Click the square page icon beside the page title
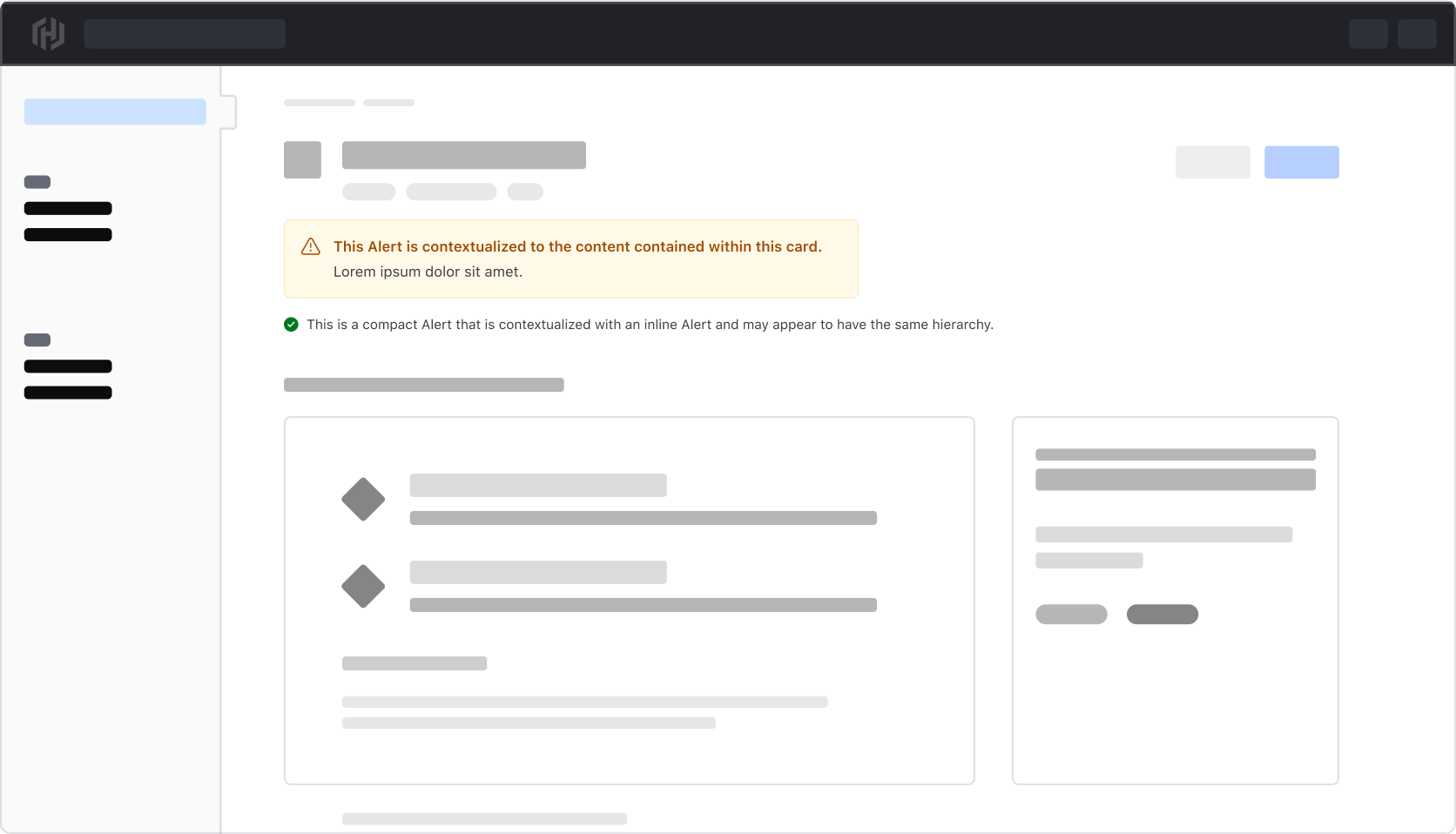 tap(302, 159)
